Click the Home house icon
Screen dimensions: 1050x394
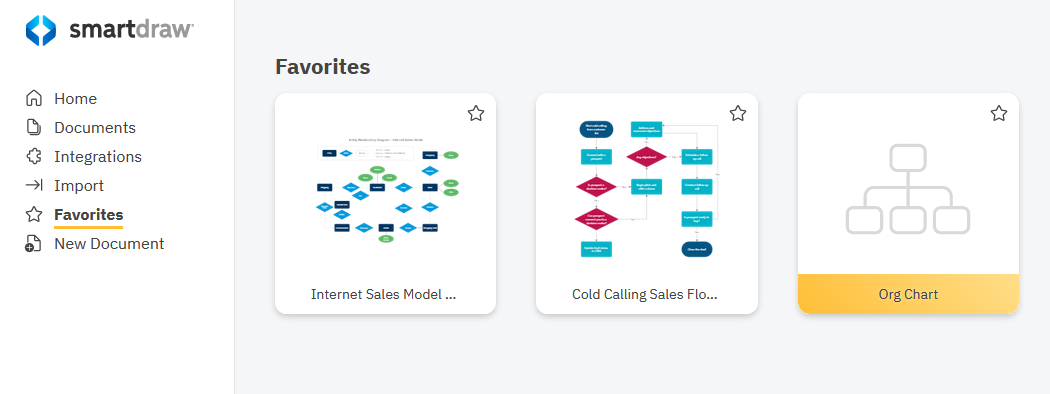(33, 98)
